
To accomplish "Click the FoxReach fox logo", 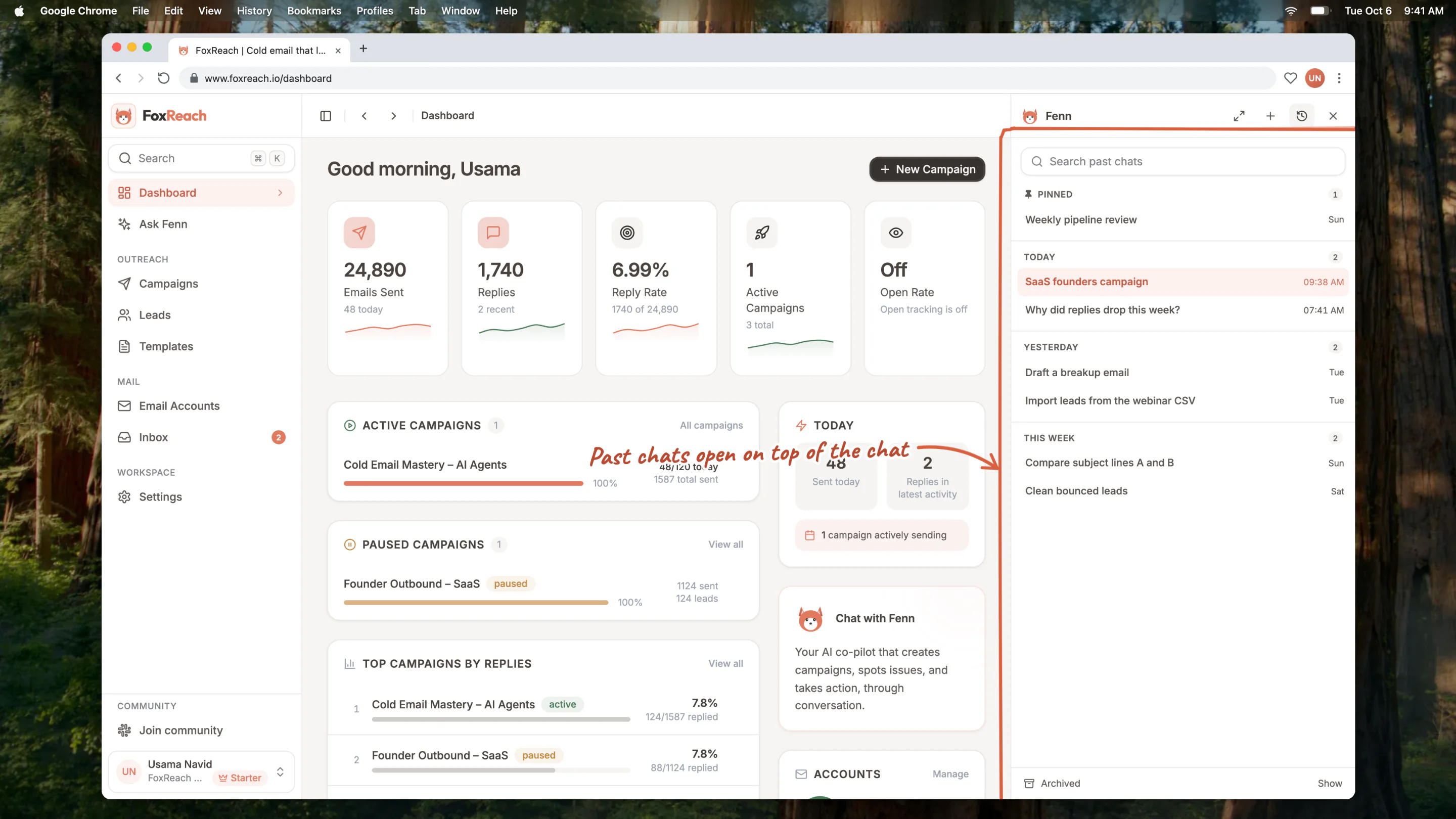I will click(x=123, y=116).
